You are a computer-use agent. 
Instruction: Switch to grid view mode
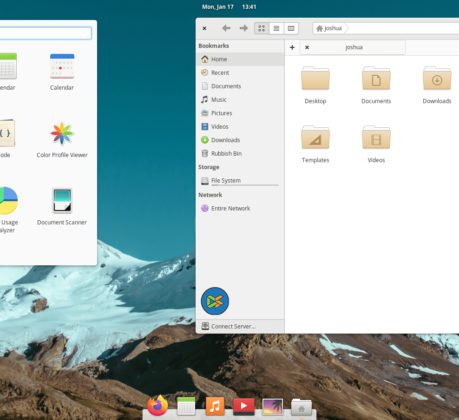[x=262, y=28]
